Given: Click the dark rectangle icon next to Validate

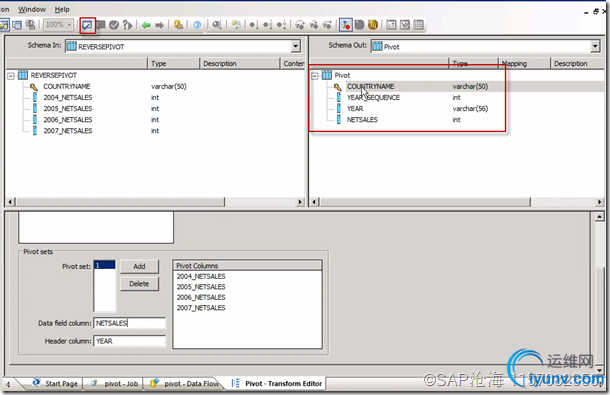Looking at the screenshot, I should (101, 25).
